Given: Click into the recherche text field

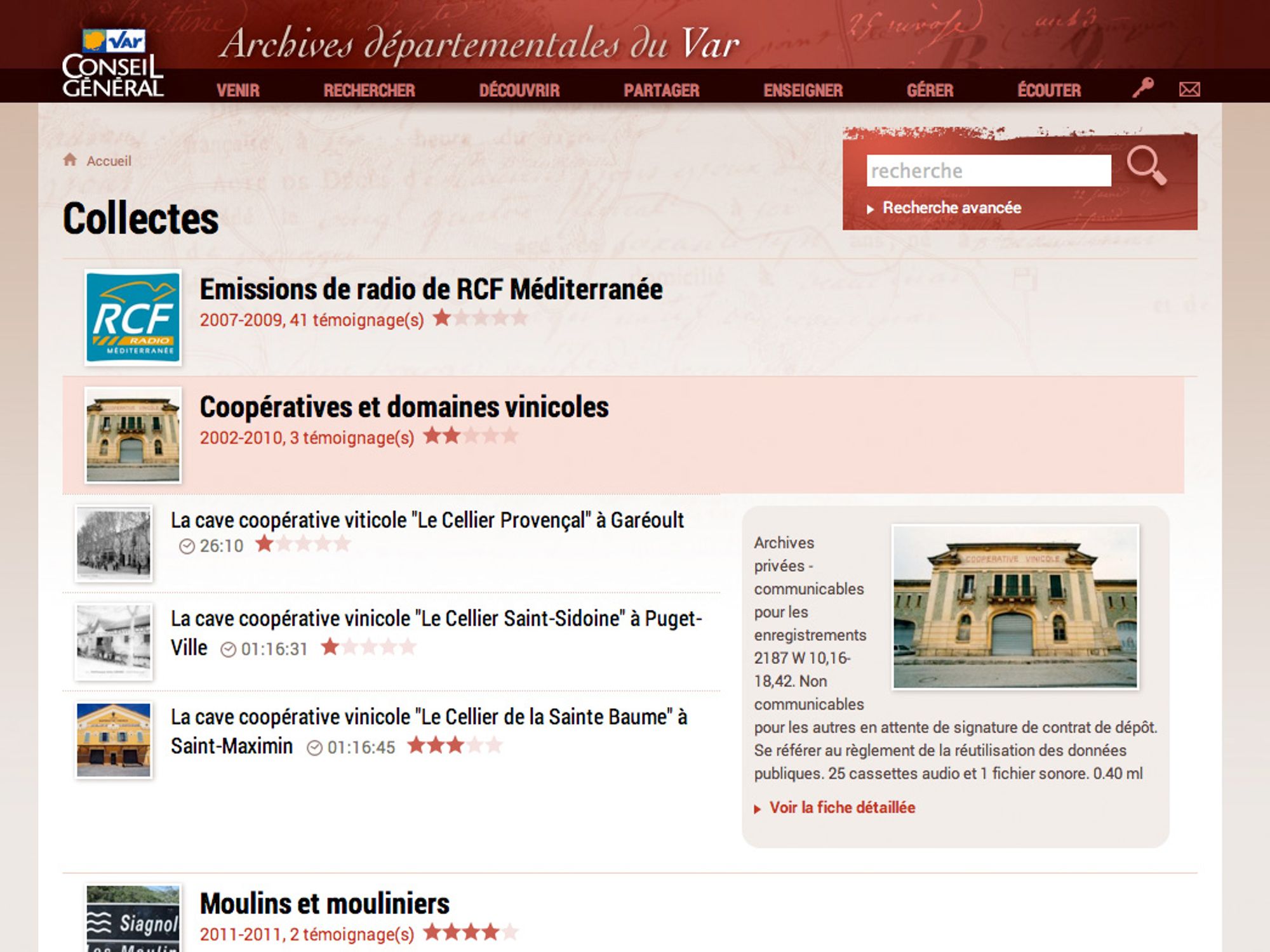Looking at the screenshot, I should pos(988,171).
